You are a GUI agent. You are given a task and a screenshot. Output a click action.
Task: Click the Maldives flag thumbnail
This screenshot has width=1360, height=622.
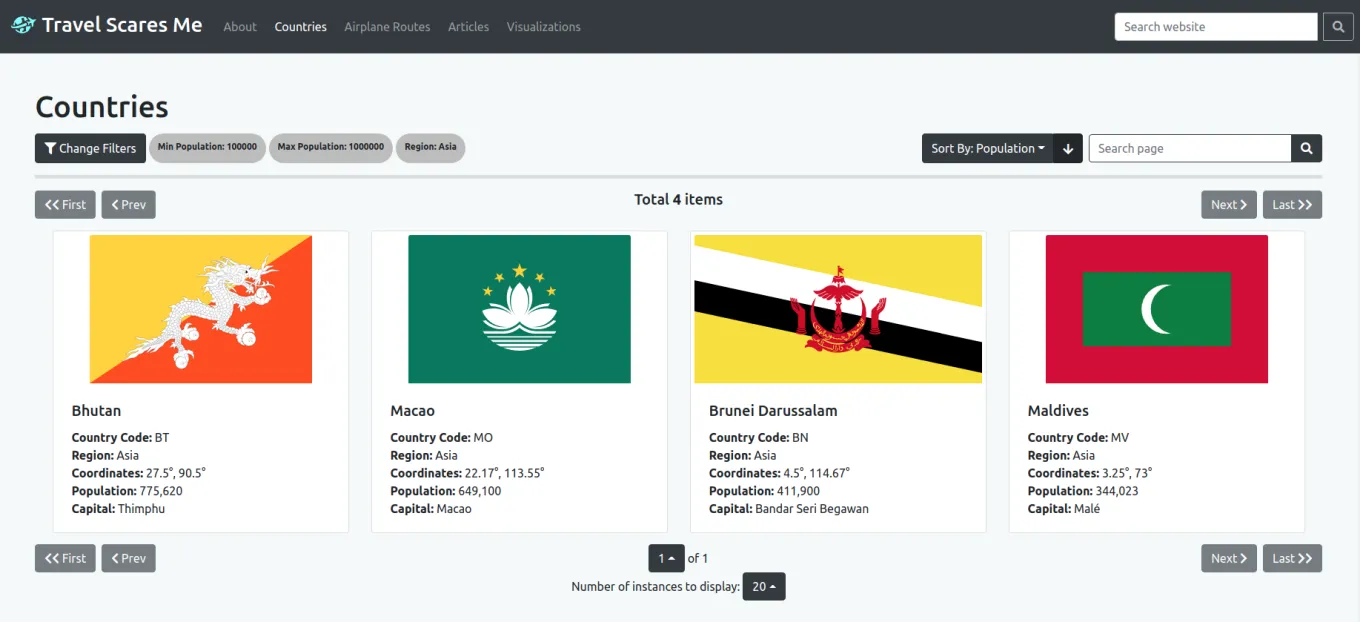1156,309
